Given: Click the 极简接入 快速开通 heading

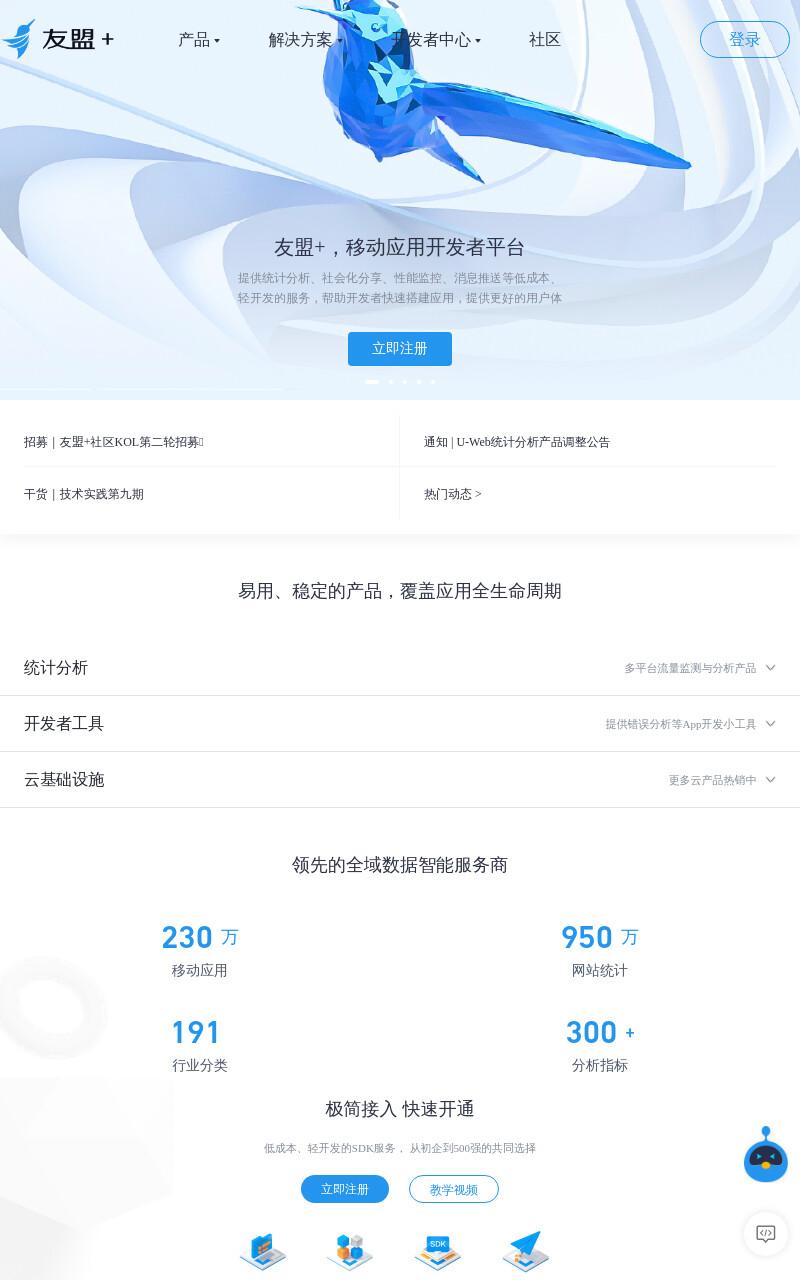Looking at the screenshot, I should [400, 1109].
